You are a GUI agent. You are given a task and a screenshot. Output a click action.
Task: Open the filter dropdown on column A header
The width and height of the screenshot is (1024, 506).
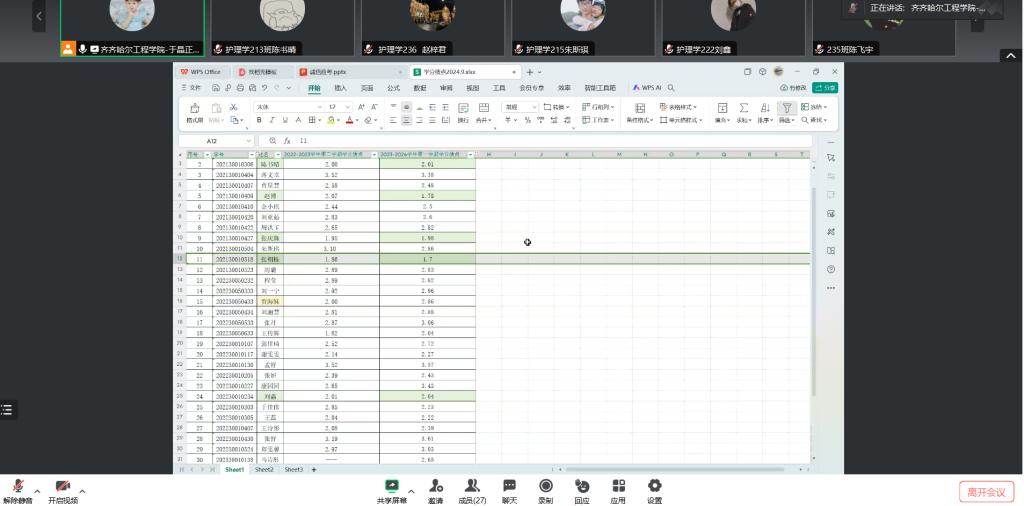pyautogui.click(x=206, y=155)
